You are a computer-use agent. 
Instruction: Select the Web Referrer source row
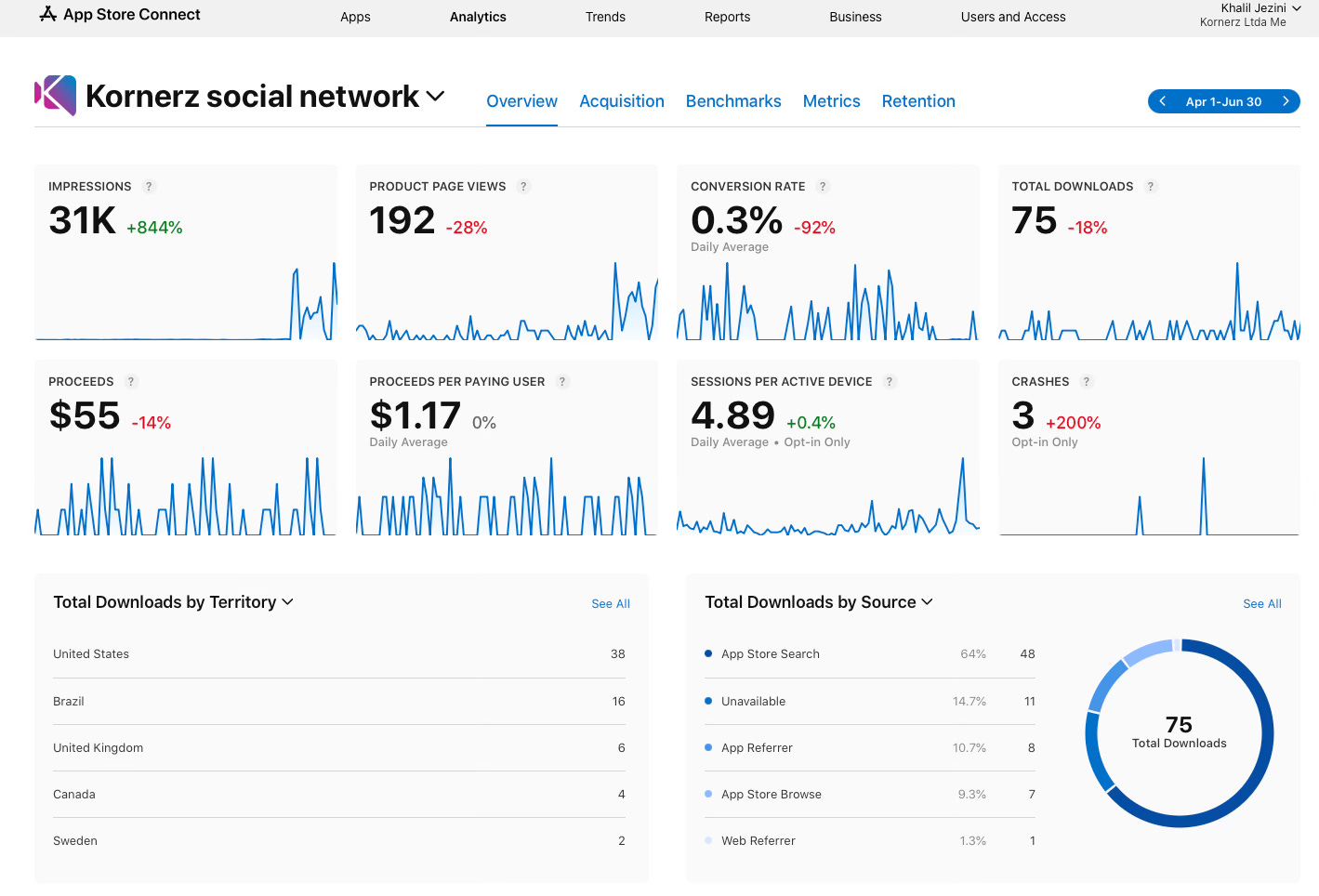coord(870,840)
